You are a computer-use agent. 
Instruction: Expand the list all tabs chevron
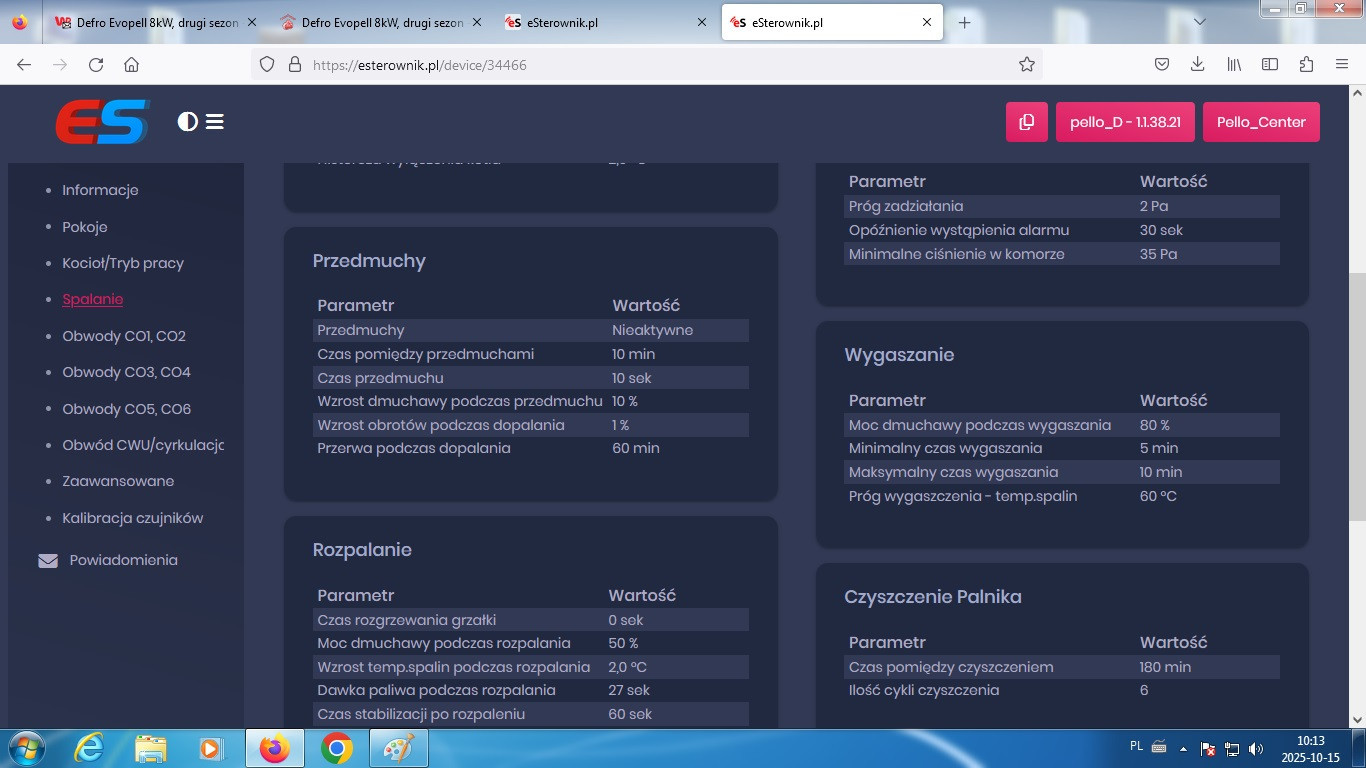coord(1200,22)
